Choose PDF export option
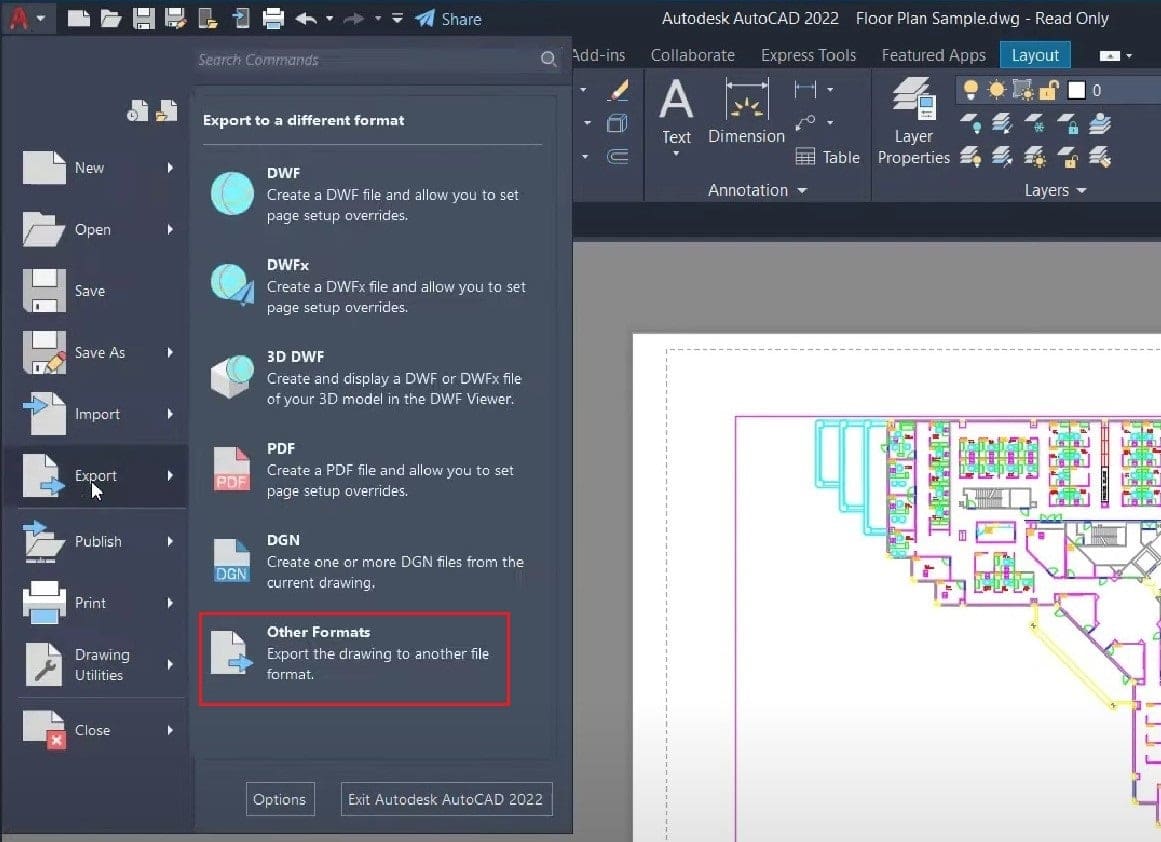Screen dimensions: 1161x842 click(370, 470)
